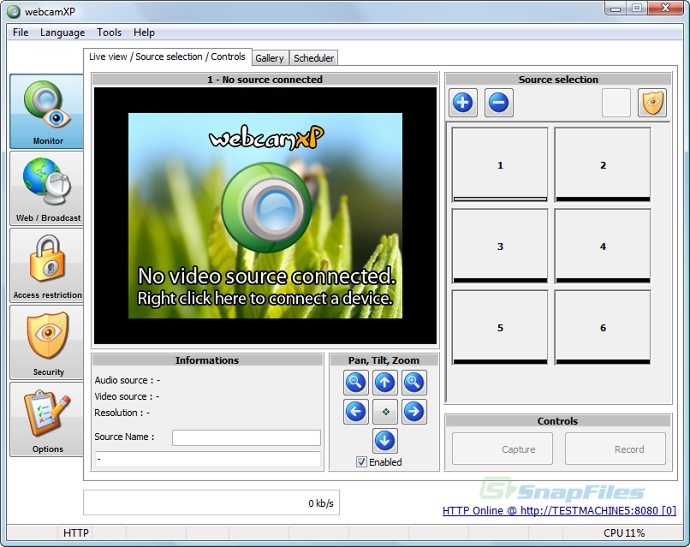
Task: Click the webcamXP icon in the title bar
Action: tap(14, 11)
